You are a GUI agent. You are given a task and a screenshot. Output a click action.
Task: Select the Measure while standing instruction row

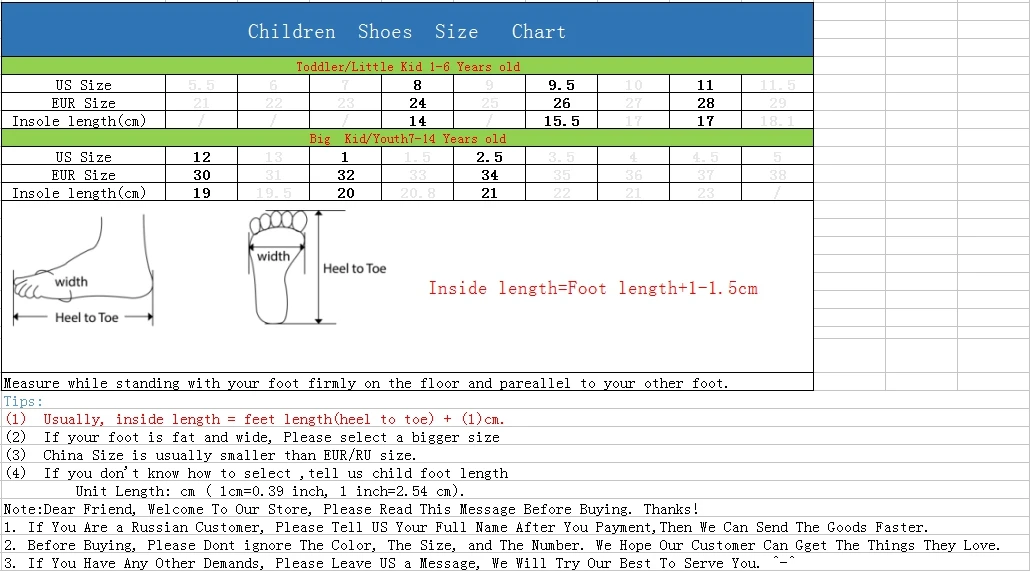[x=407, y=383]
